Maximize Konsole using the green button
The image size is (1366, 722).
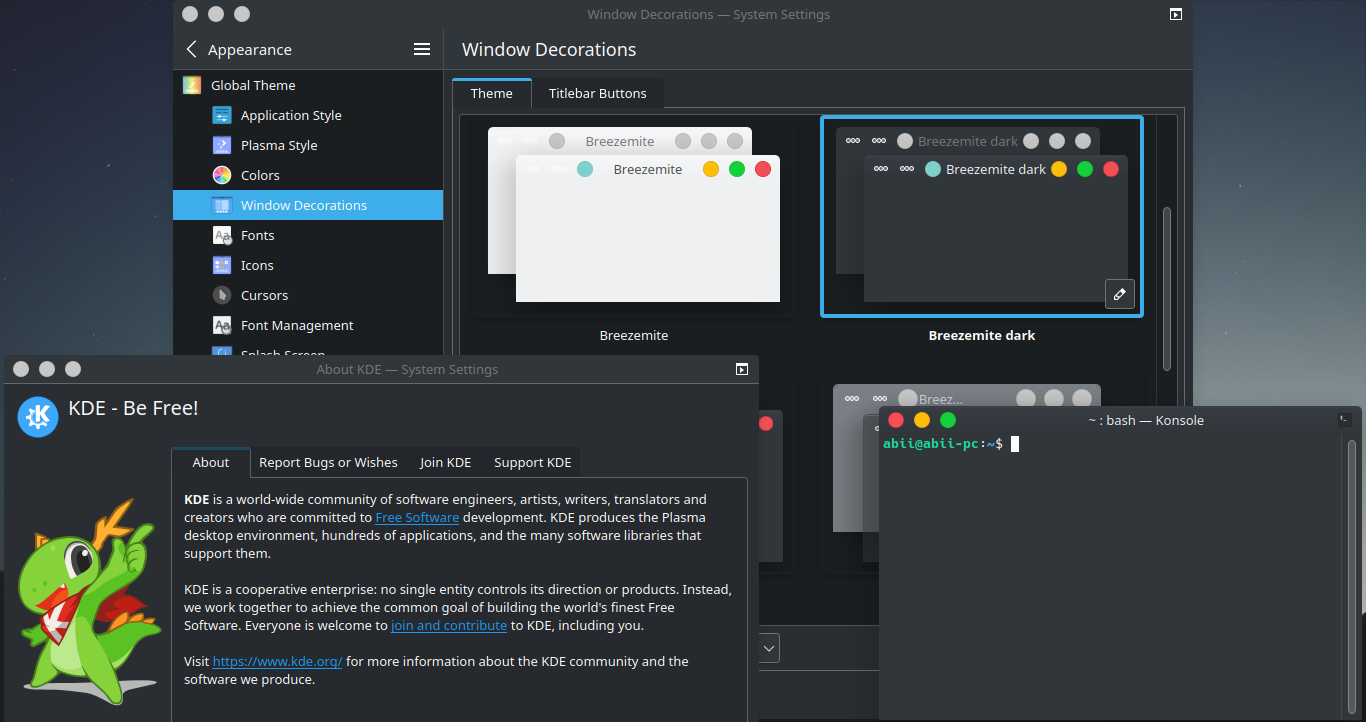click(948, 420)
